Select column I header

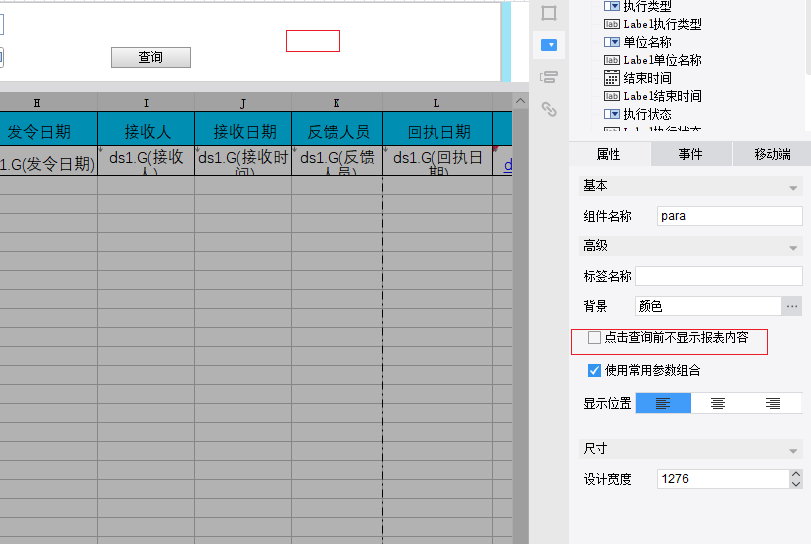point(146,103)
